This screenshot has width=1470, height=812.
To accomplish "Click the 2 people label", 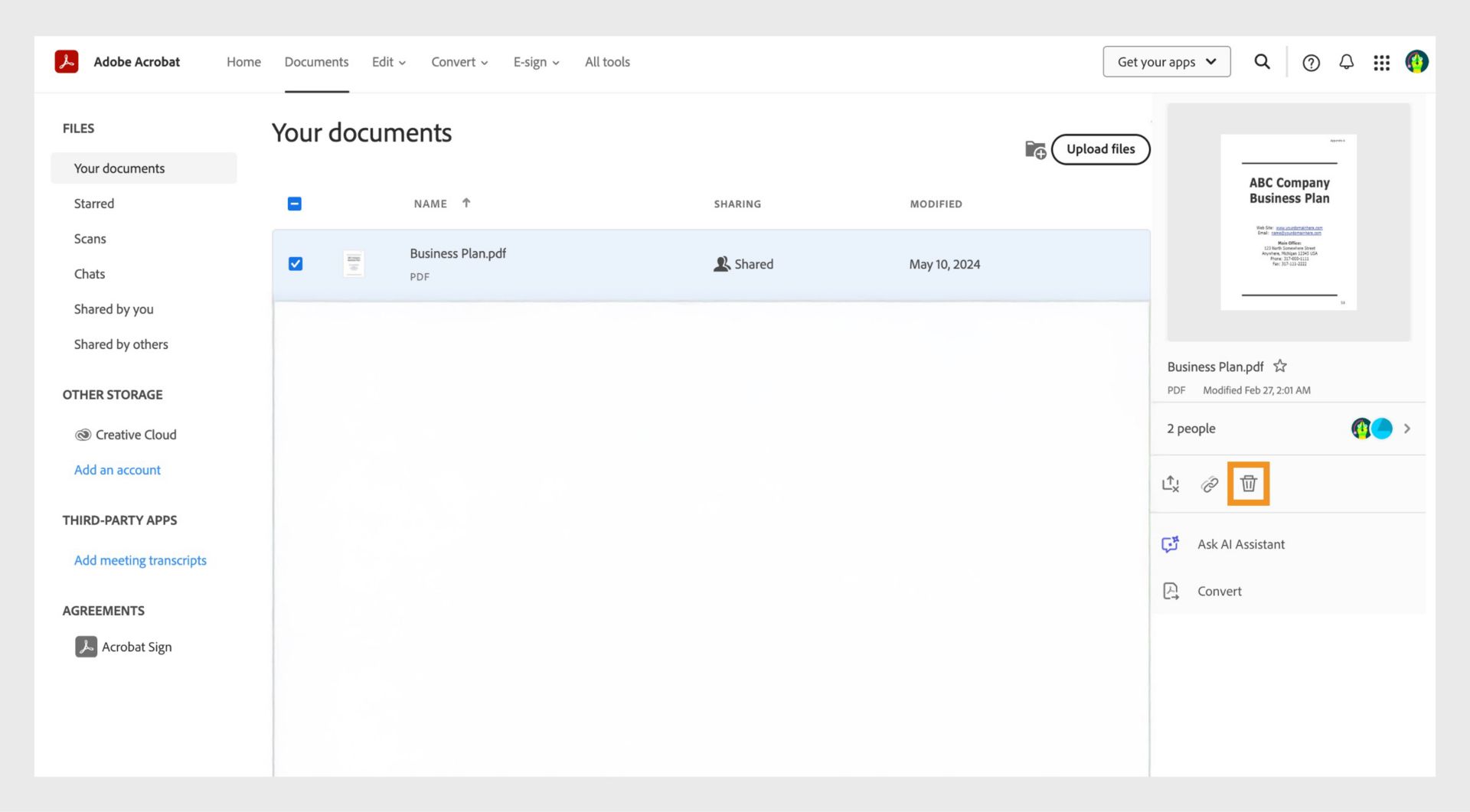I will pos(1191,429).
